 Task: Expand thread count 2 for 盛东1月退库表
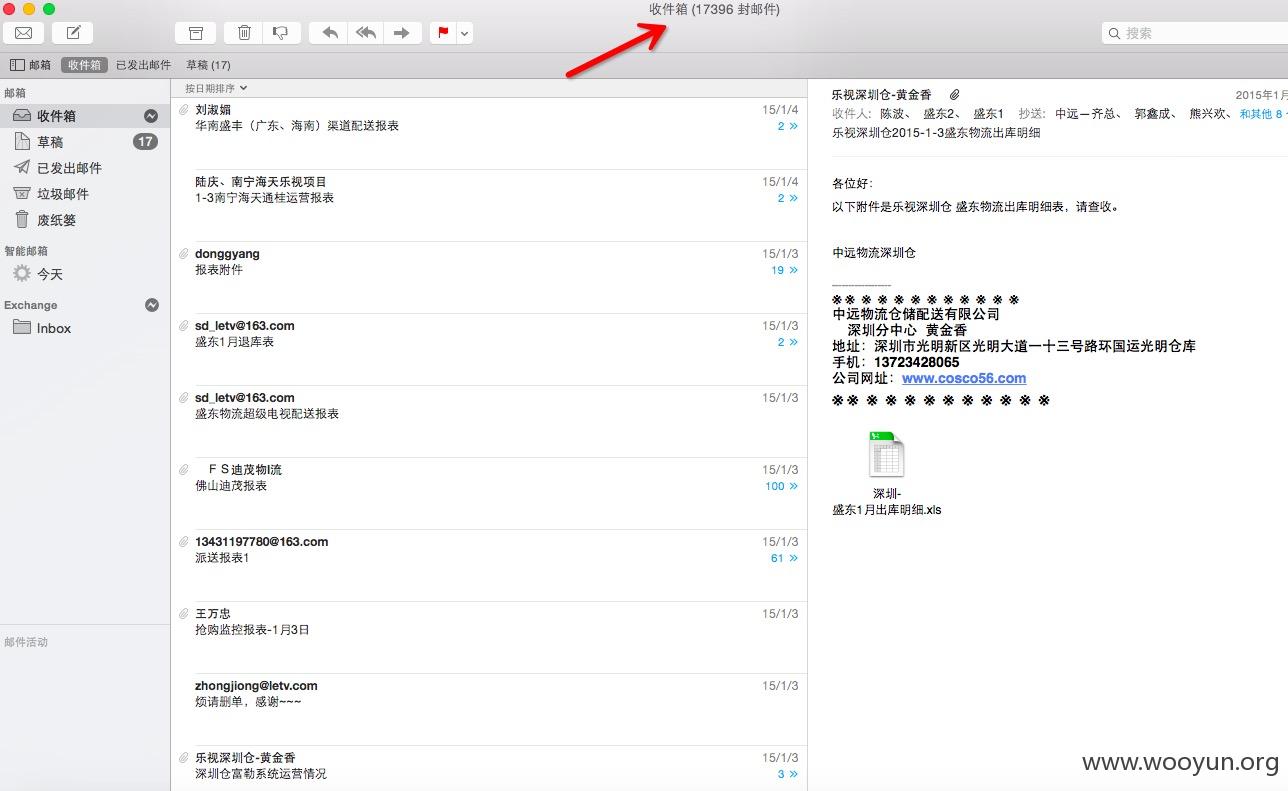coord(788,342)
